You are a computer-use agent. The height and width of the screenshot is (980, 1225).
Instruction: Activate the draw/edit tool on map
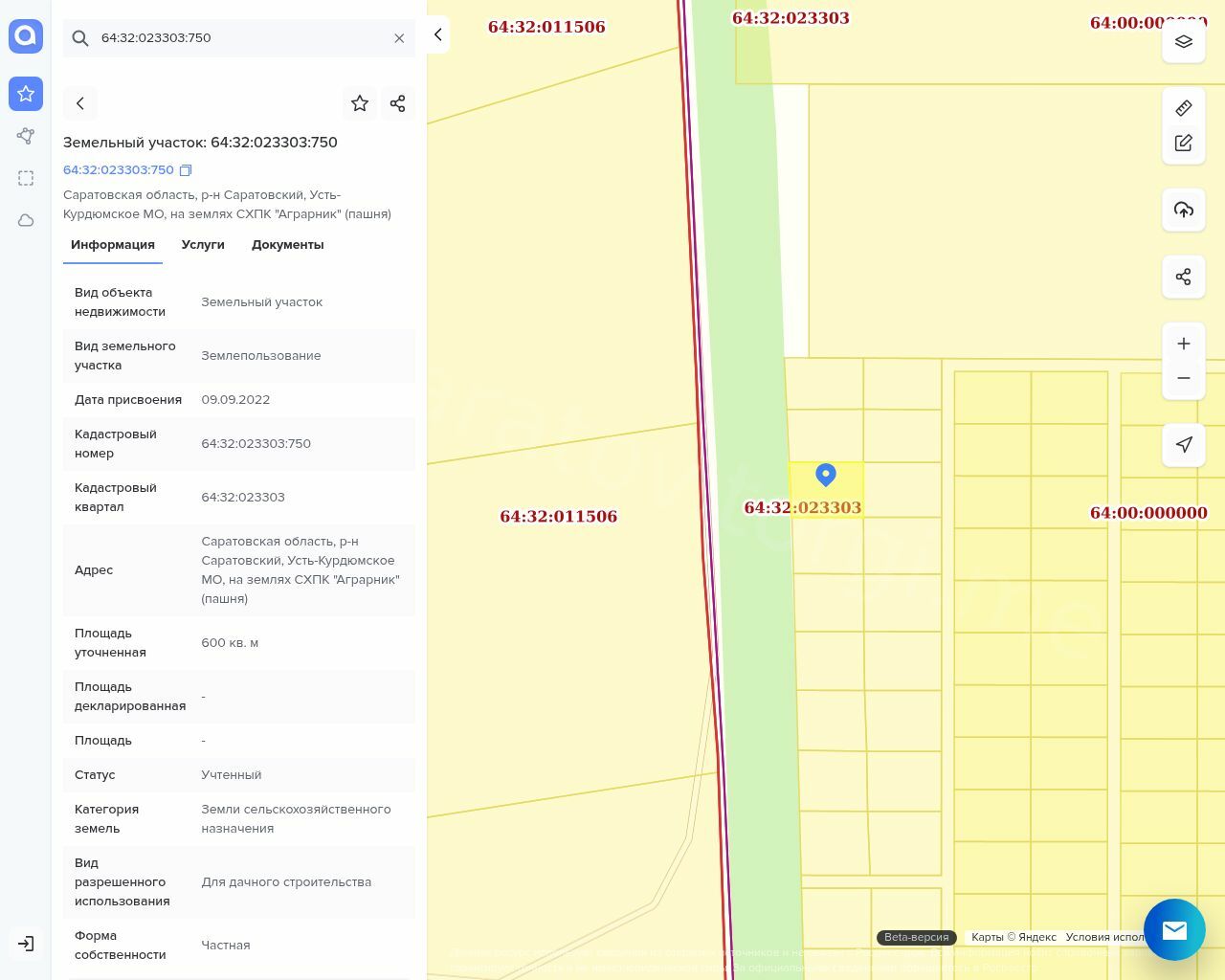coord(1183,143)
